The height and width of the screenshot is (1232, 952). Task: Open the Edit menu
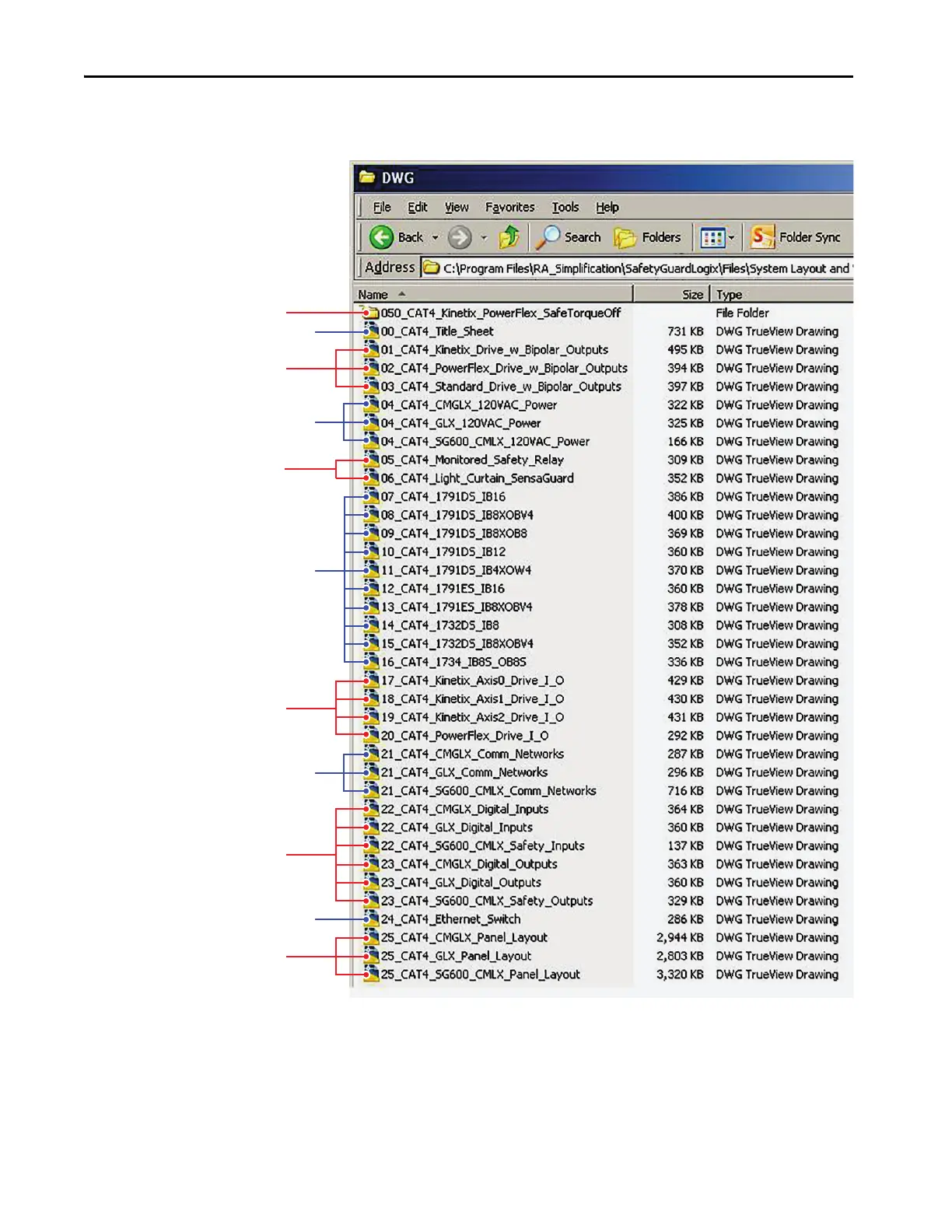tap(418, 208)
